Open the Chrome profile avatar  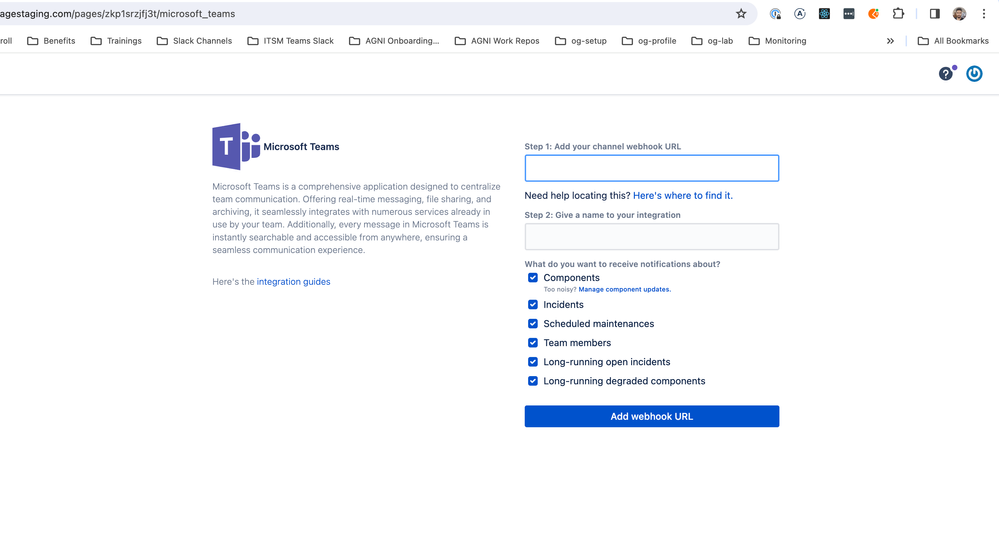(x=959, y=13)
